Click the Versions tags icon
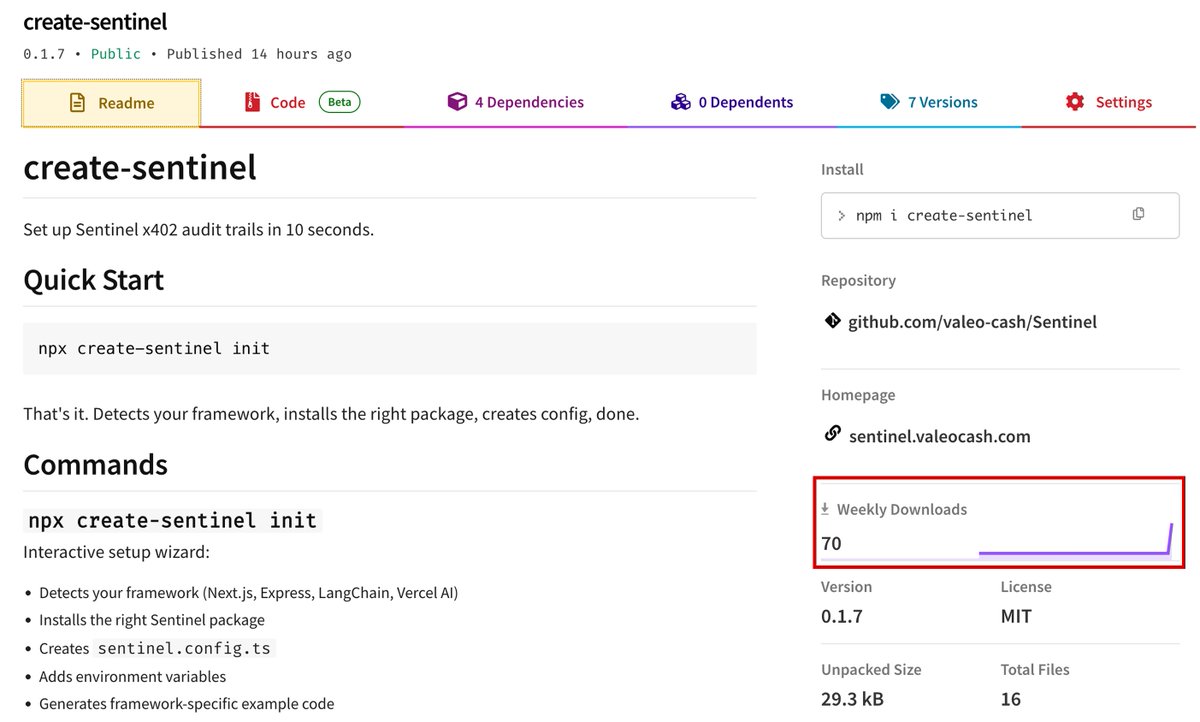This screenshot has width=1200, height=722. click(x=890, y=102)
